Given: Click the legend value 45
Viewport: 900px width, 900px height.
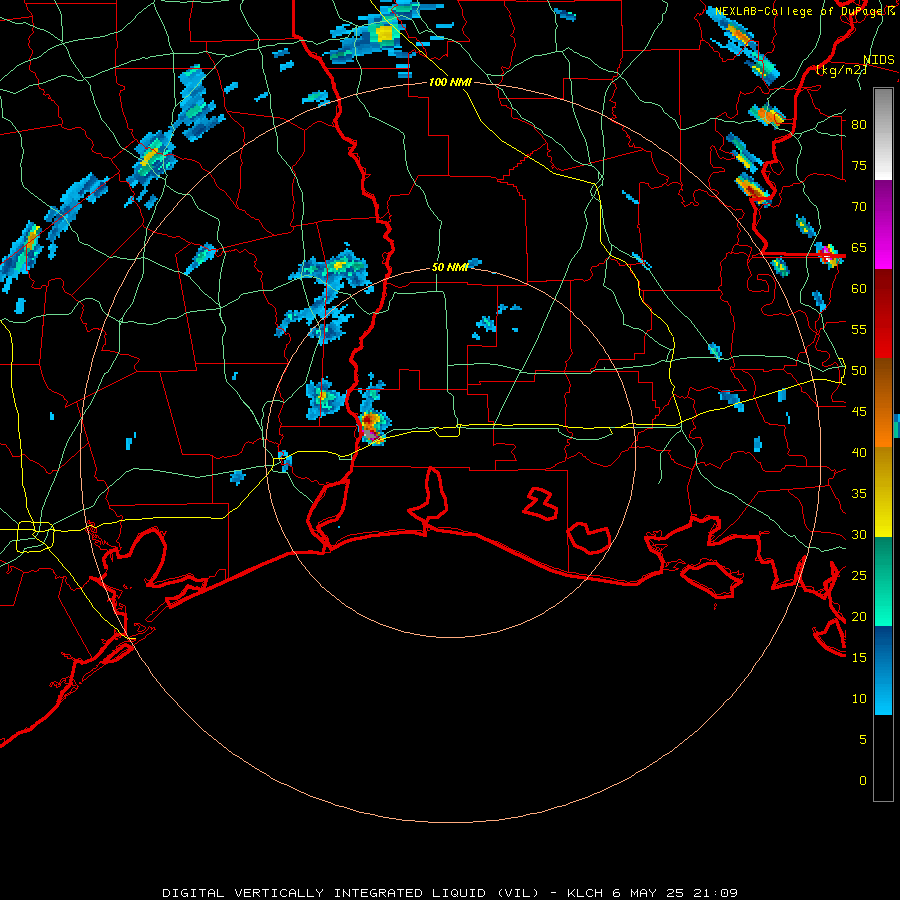Looking at the screenshot, I should coord(859,412).
